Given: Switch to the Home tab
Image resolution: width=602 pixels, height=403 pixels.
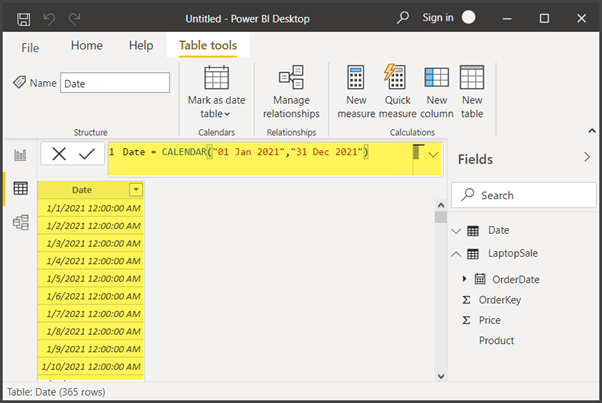Looking at the screenshot, I should (x=87, y=45).
